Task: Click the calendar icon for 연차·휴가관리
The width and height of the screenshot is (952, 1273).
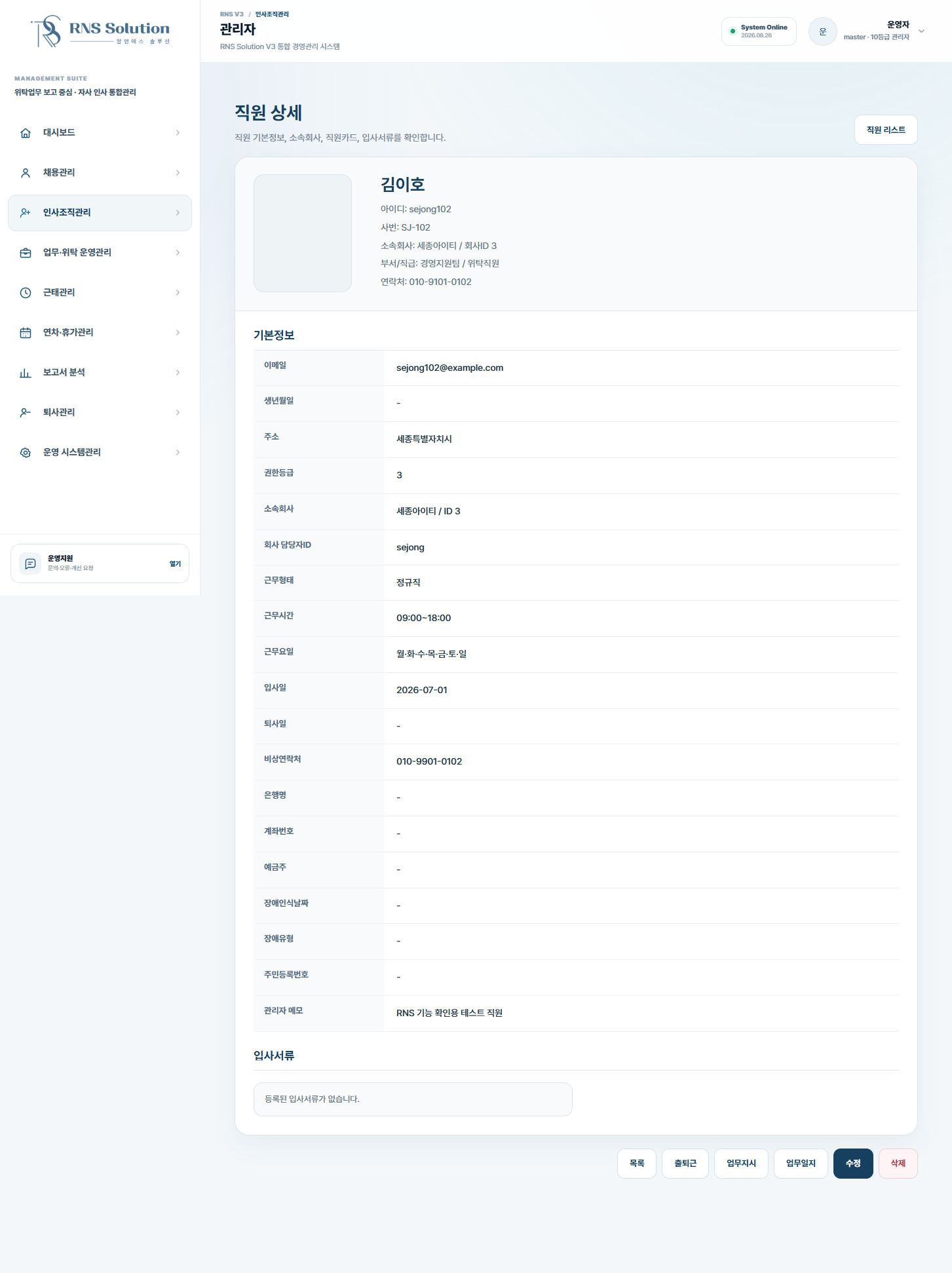Action: (26, 333)
